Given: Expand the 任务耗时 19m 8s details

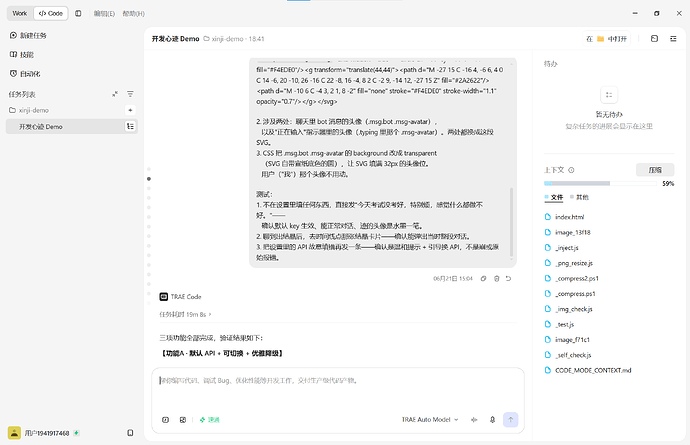Looking at the screenshot, I should (185, 314).
